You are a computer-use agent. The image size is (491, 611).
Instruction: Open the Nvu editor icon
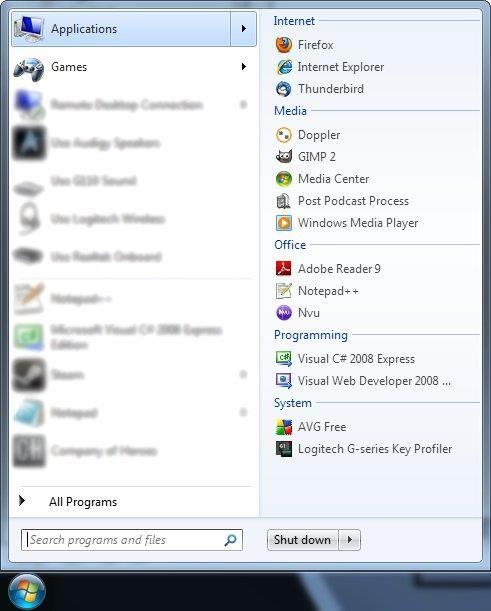(284, 313)
